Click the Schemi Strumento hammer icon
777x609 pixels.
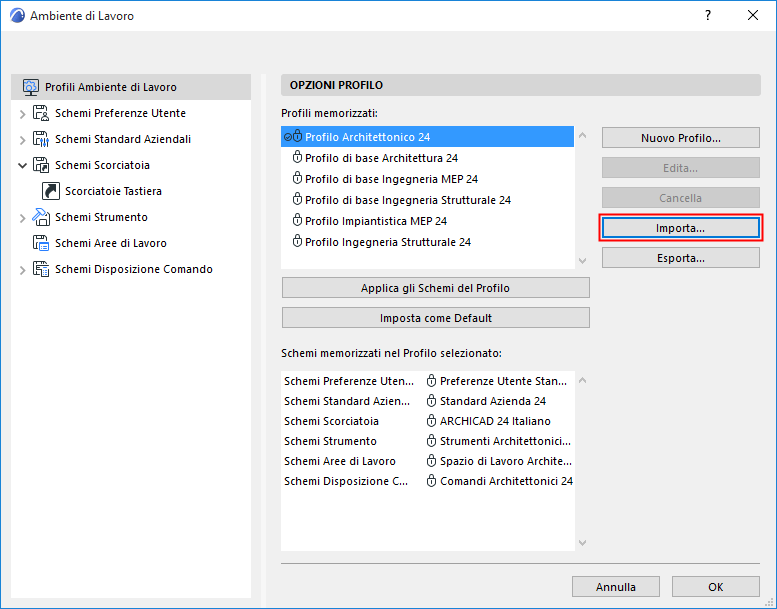[x=41, y=217]
